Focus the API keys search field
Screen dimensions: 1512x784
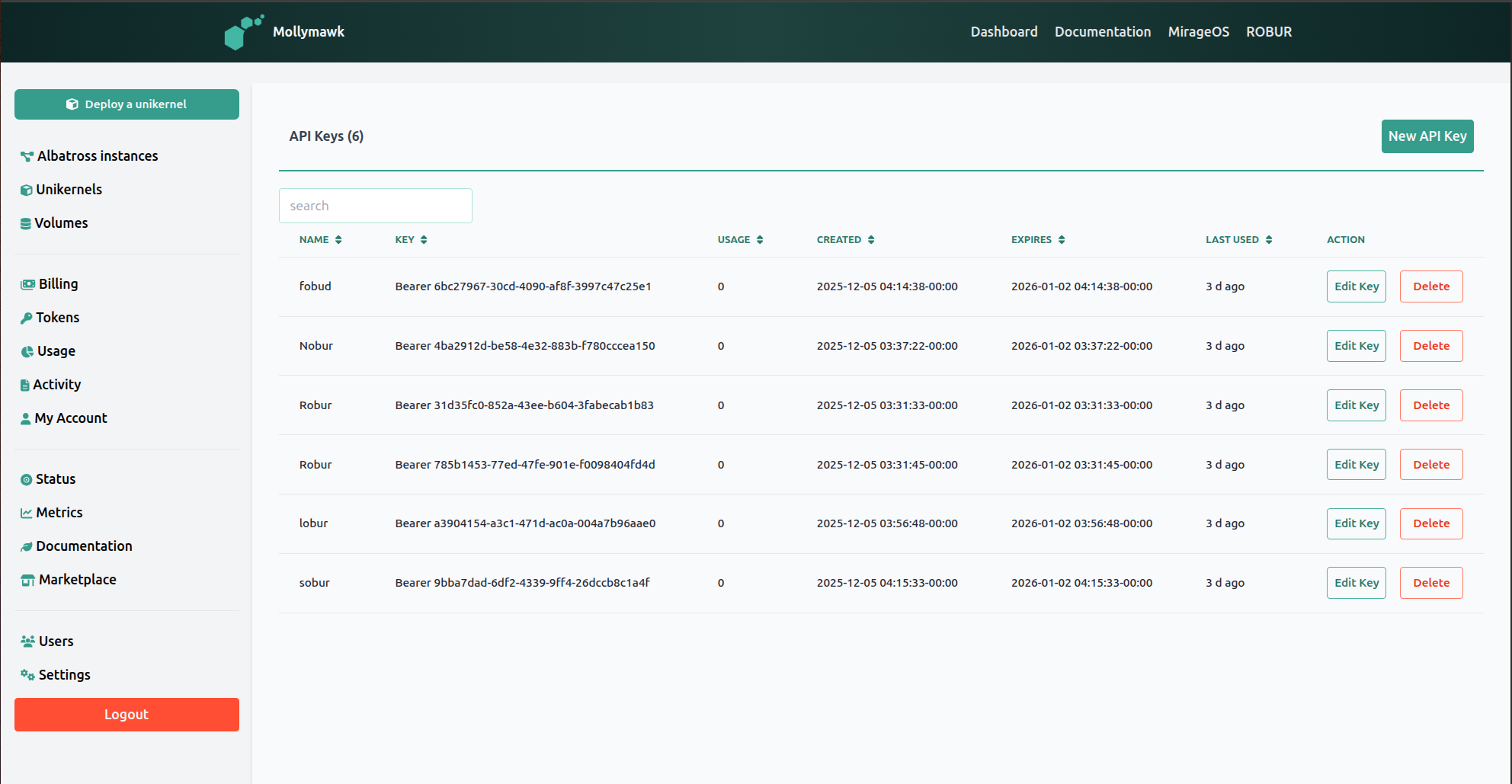tap(375, 206)
